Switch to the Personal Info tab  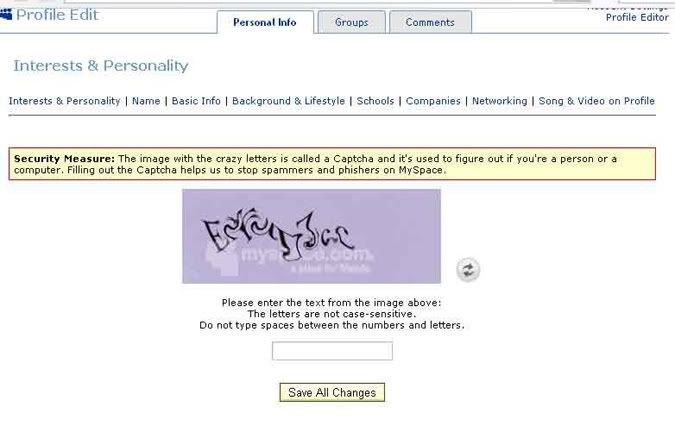coord(265,22)
